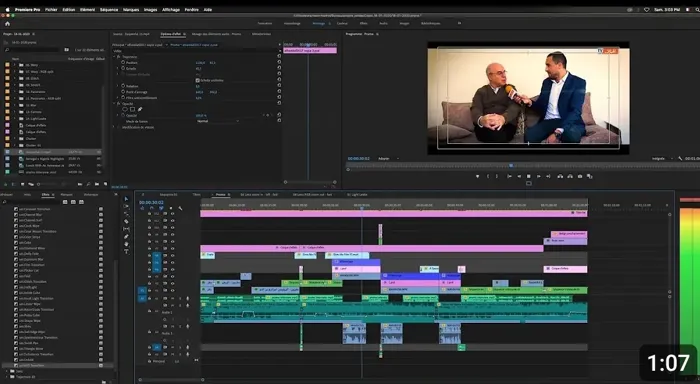Open the Séquence menu in the menu bar
Viewport: 700px width, 384px height.
[x=109, y=9]
